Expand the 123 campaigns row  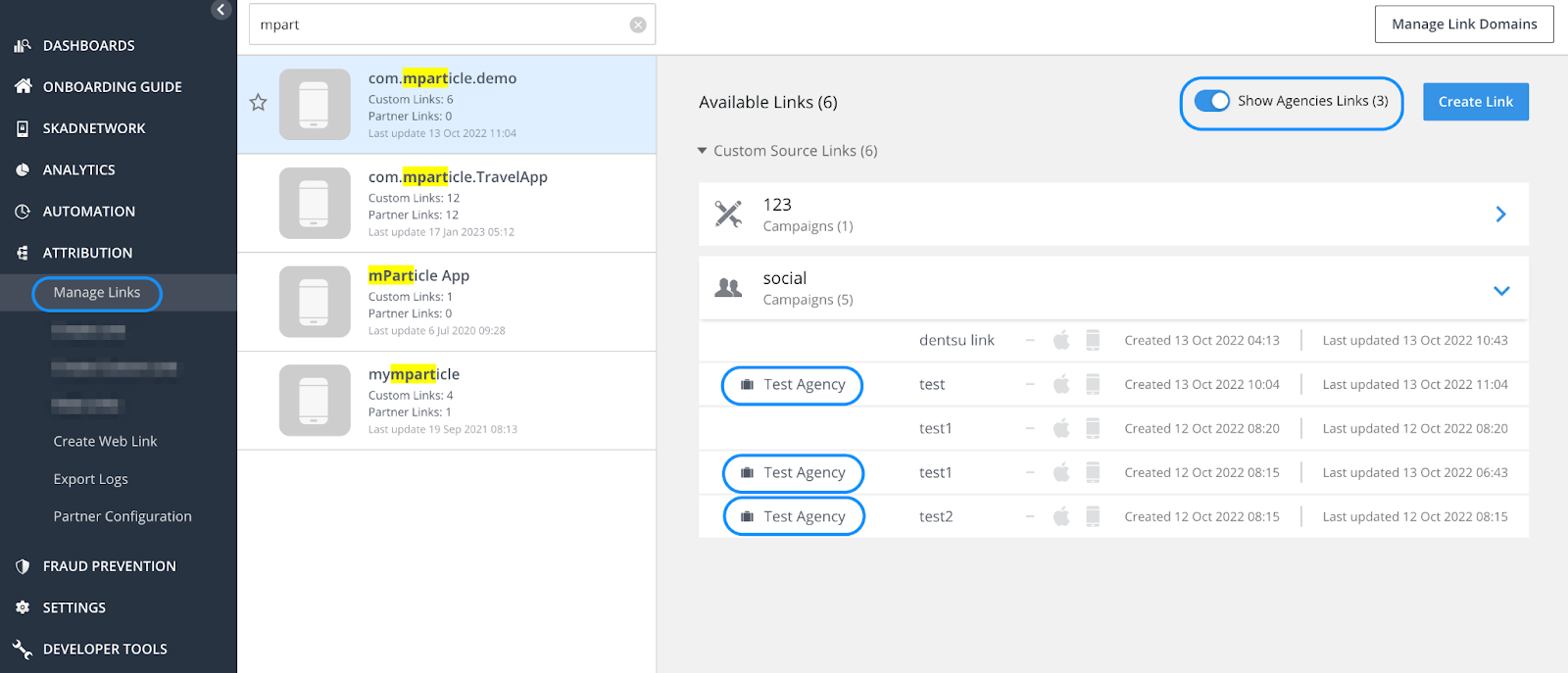[x=1500, y=214]
